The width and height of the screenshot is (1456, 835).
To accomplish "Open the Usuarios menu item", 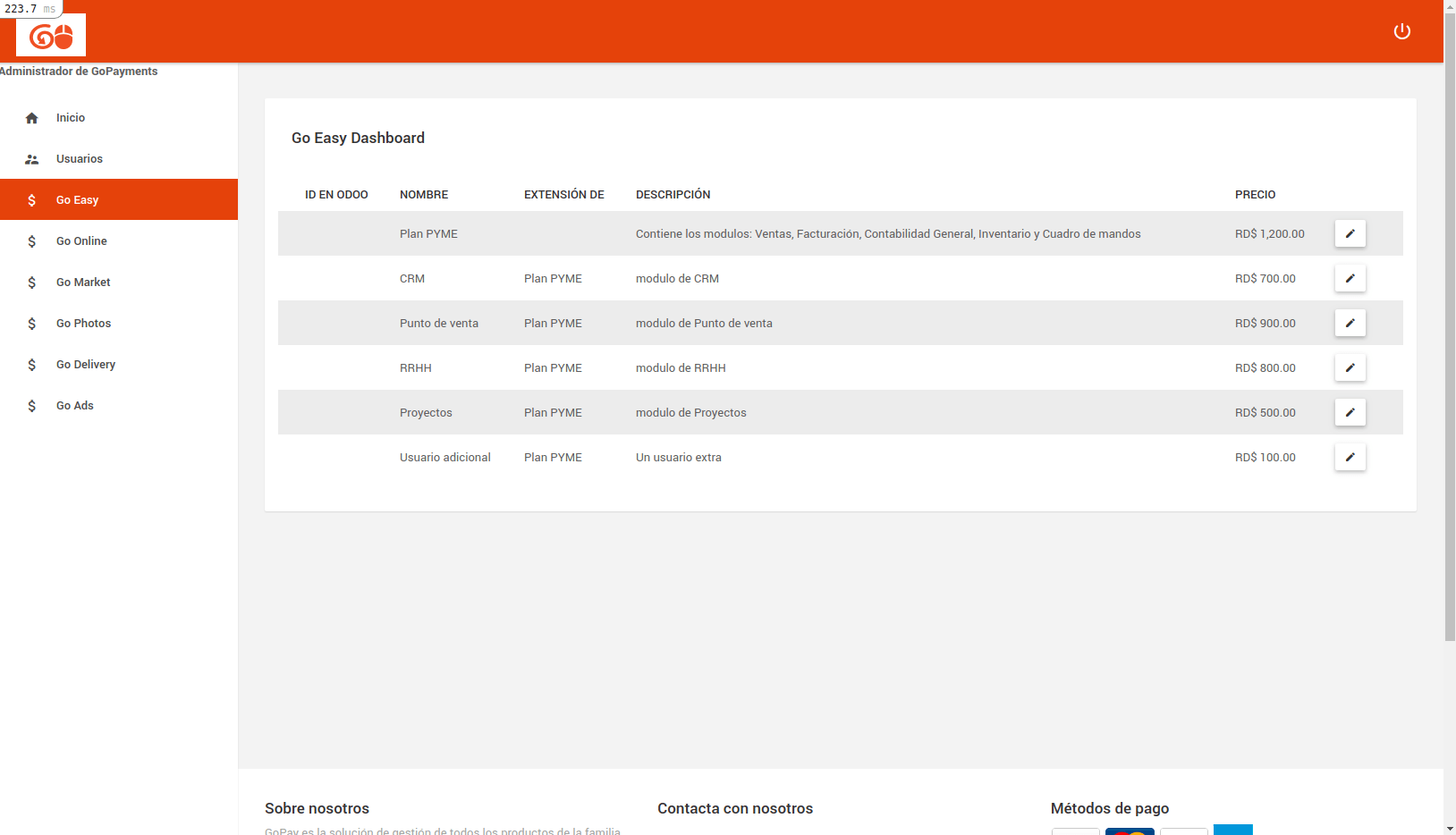I will click(x=119, y=159).
